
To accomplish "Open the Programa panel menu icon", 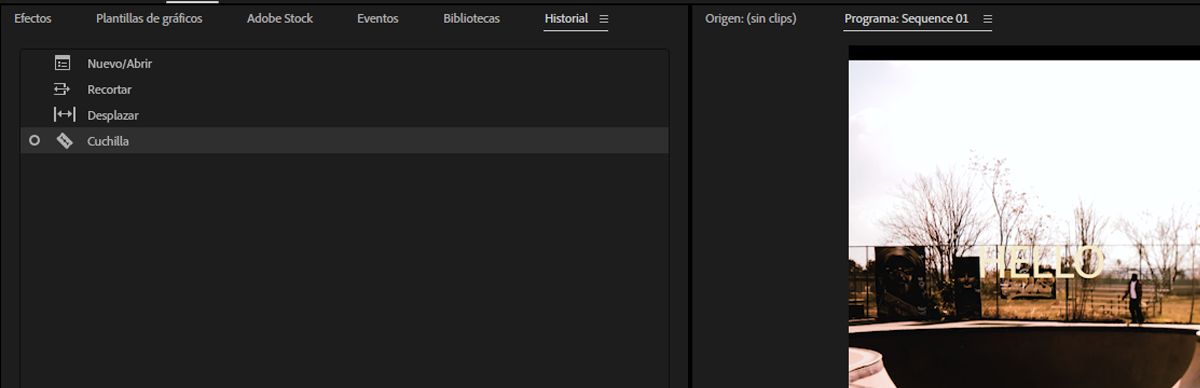I will coord(987,19).
